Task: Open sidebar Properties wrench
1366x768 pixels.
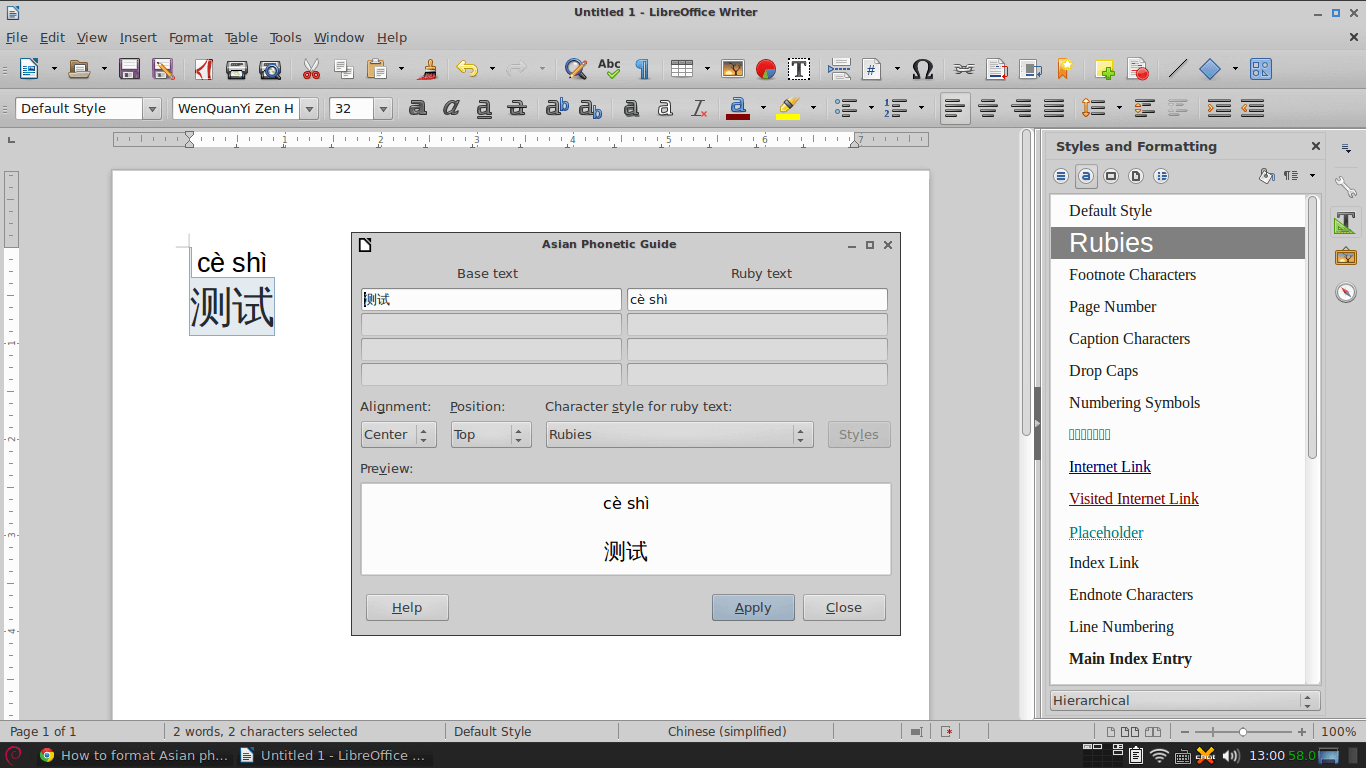Action: coord(1346,187)
